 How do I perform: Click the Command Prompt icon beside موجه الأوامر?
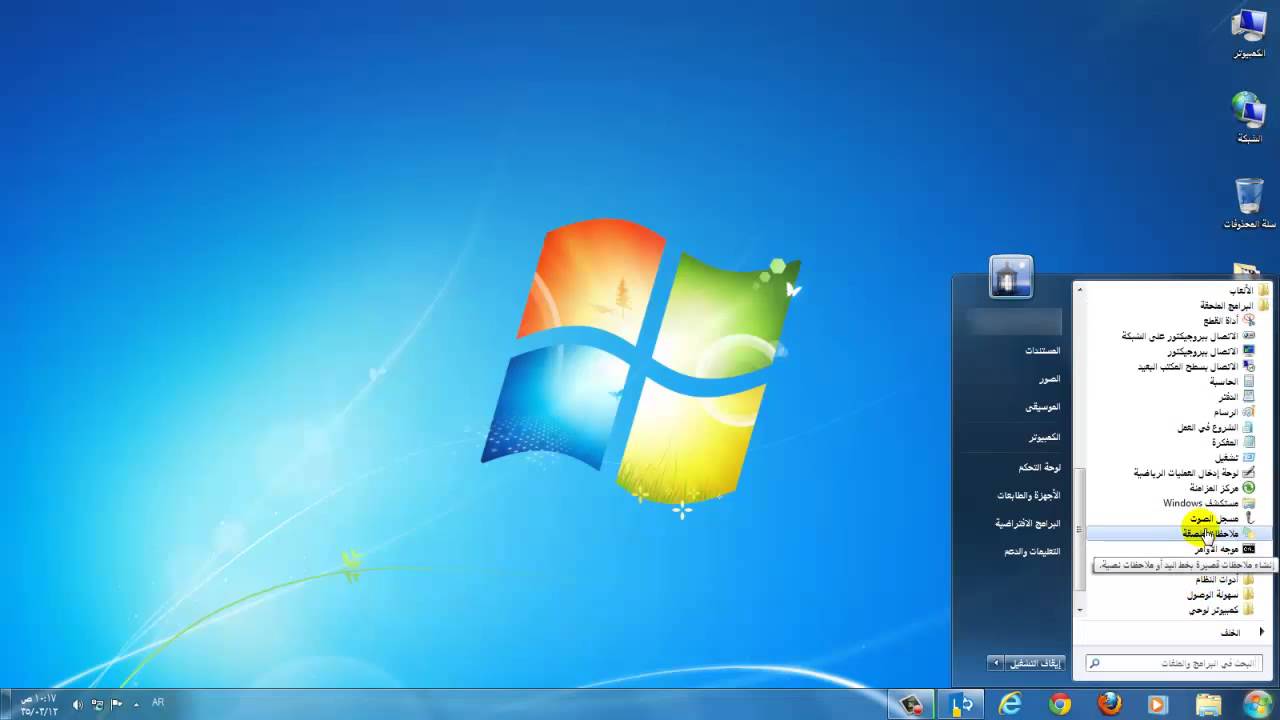click(1249, 549)
